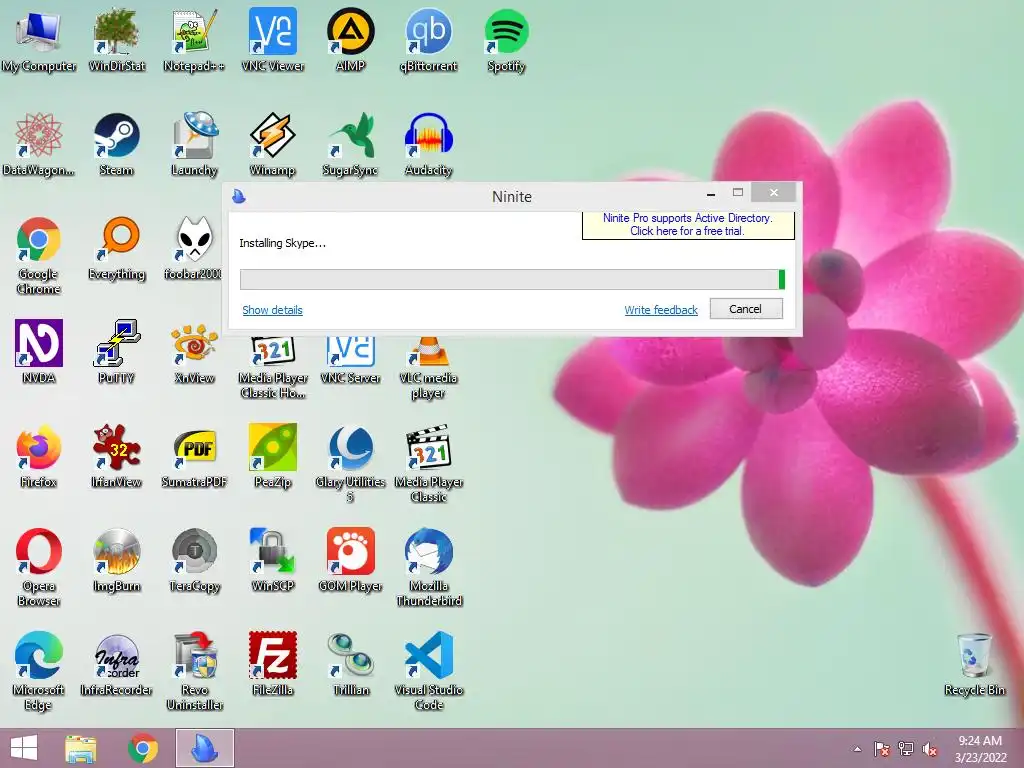Viewport: 1024px width, 768px height.
Task: Click the NVDA desktop icon
Action: click(38, 351)
